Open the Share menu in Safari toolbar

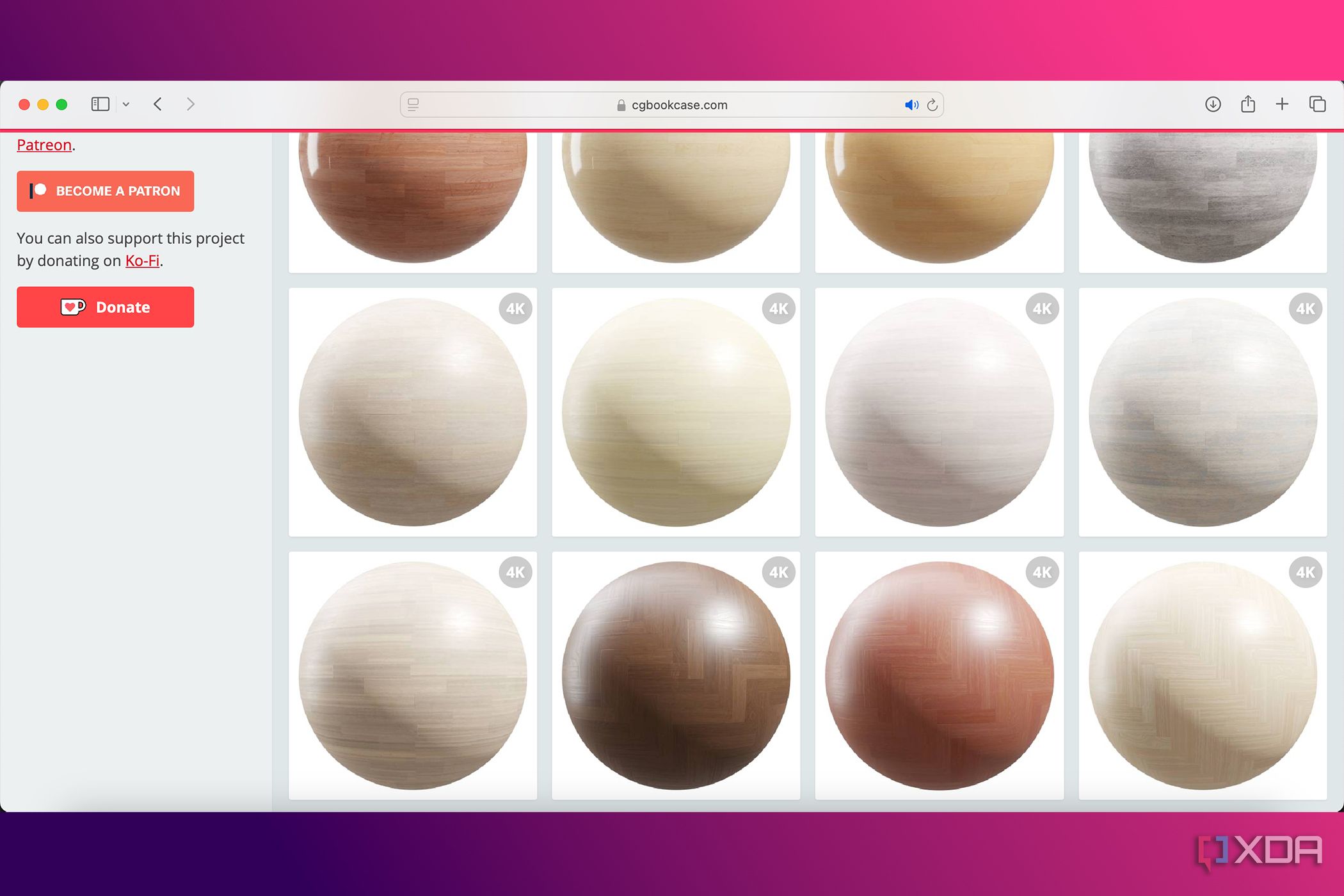coord(1247,104)
